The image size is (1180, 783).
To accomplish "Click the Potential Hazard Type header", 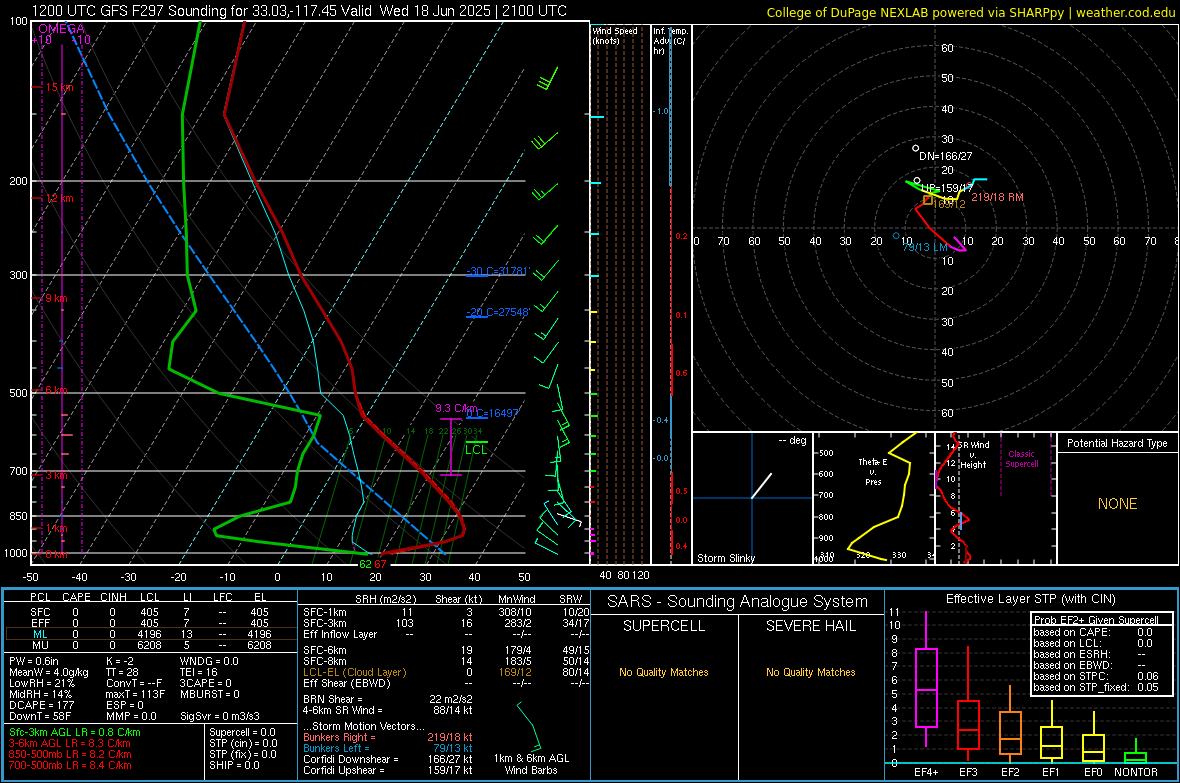I will (1117, 443).
